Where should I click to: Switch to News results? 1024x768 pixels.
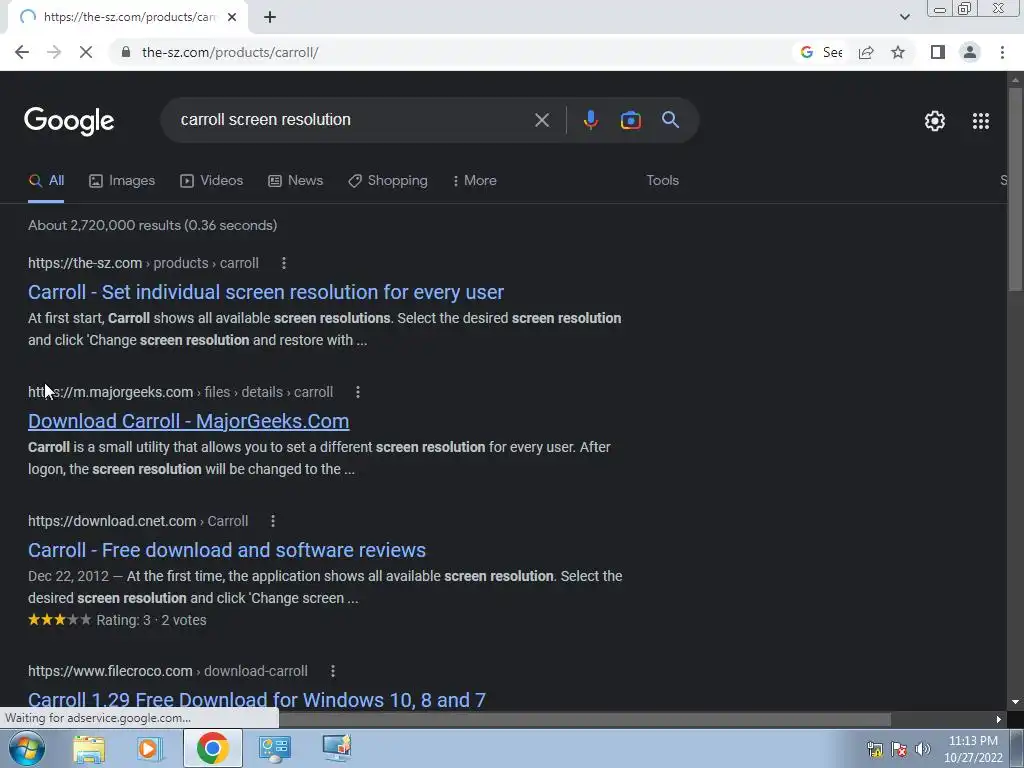296,180
